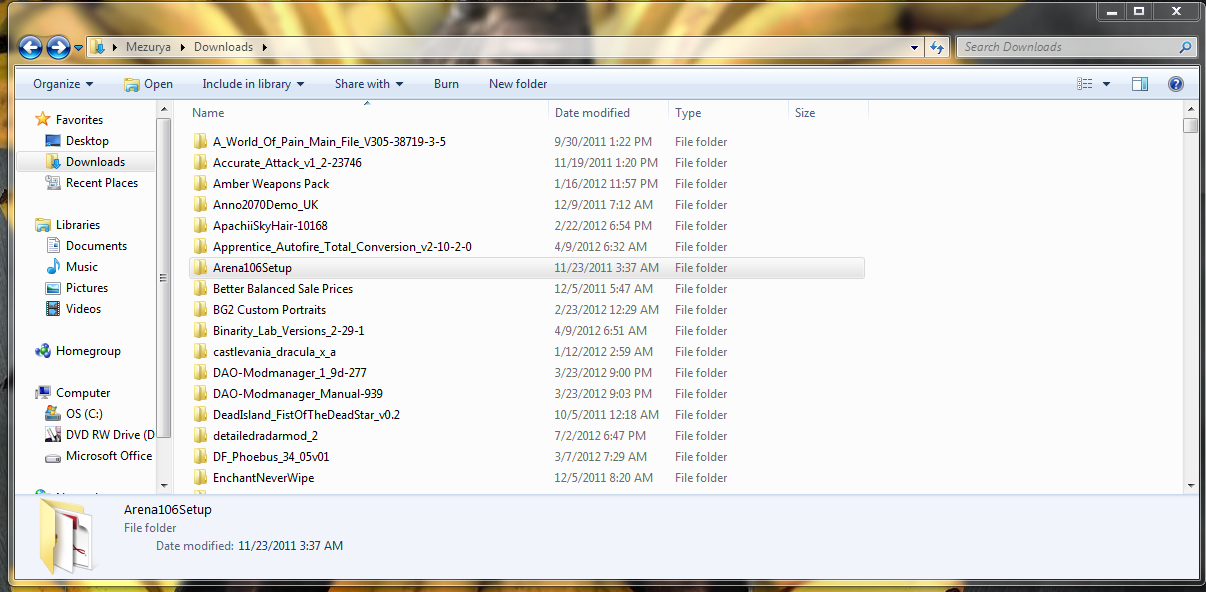This screenshot has height=592, width=1206.
Task: Select the BG2 Custom Portraits folder icon
Action: [x=201, y=309]
